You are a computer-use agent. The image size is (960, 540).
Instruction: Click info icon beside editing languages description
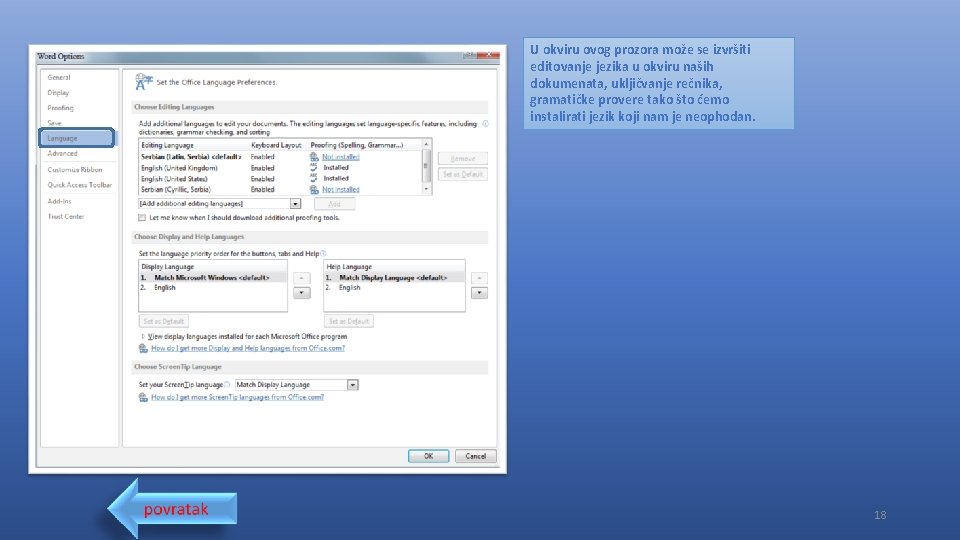486,124
